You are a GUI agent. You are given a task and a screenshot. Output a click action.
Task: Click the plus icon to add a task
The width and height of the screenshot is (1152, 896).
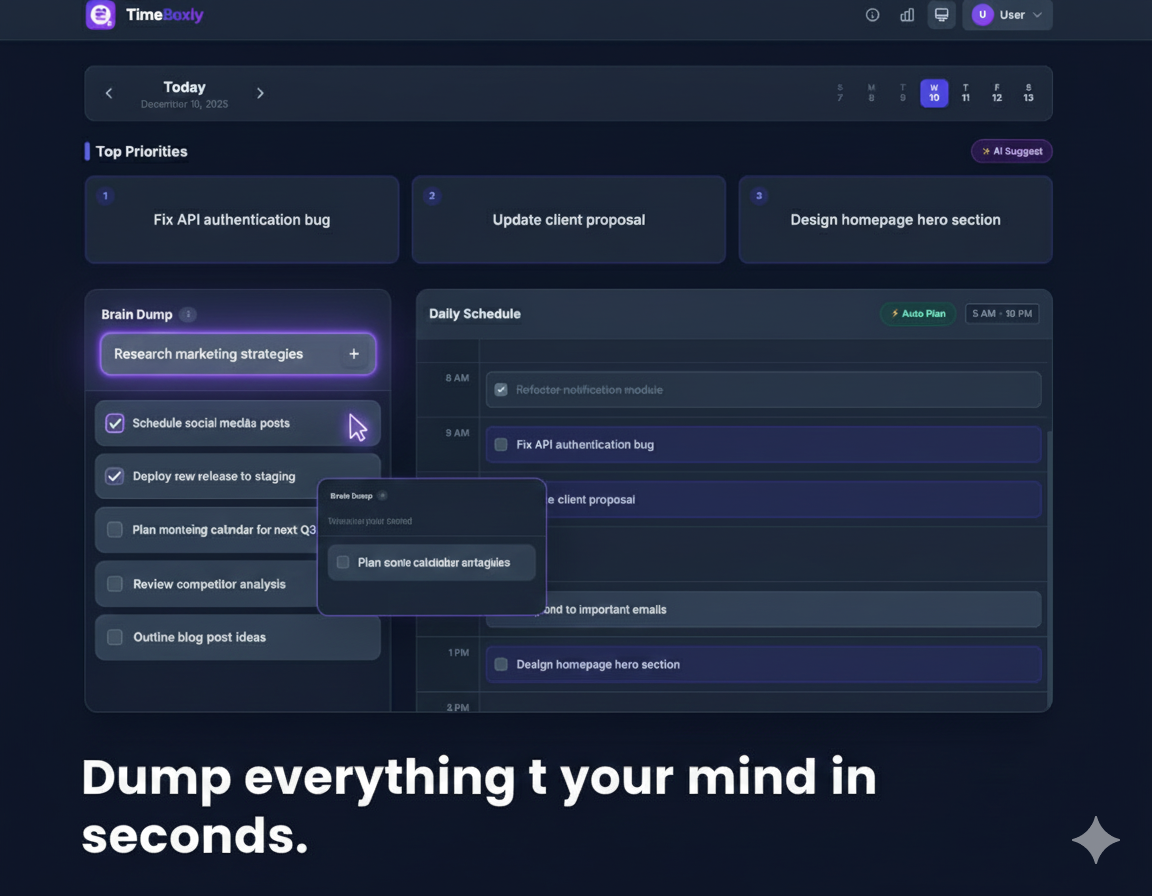point(354,353)
